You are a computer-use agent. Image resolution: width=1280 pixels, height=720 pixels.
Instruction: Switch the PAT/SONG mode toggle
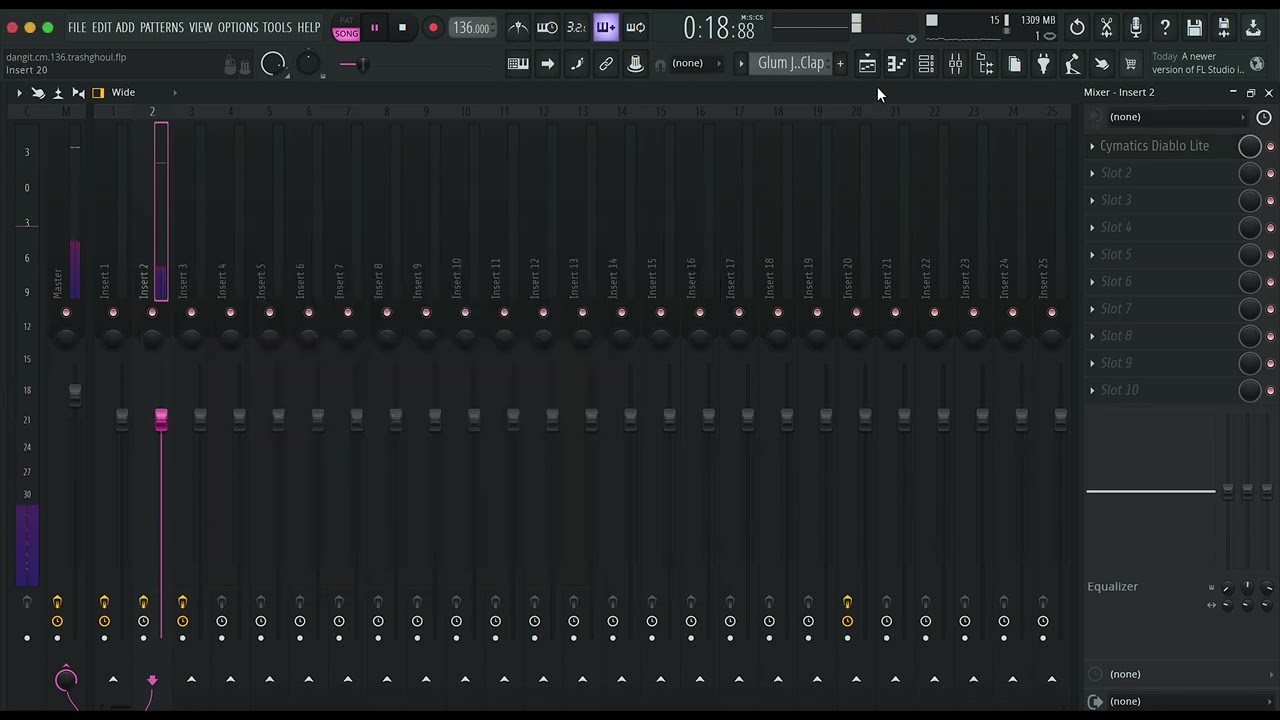[x=346, y=28]
